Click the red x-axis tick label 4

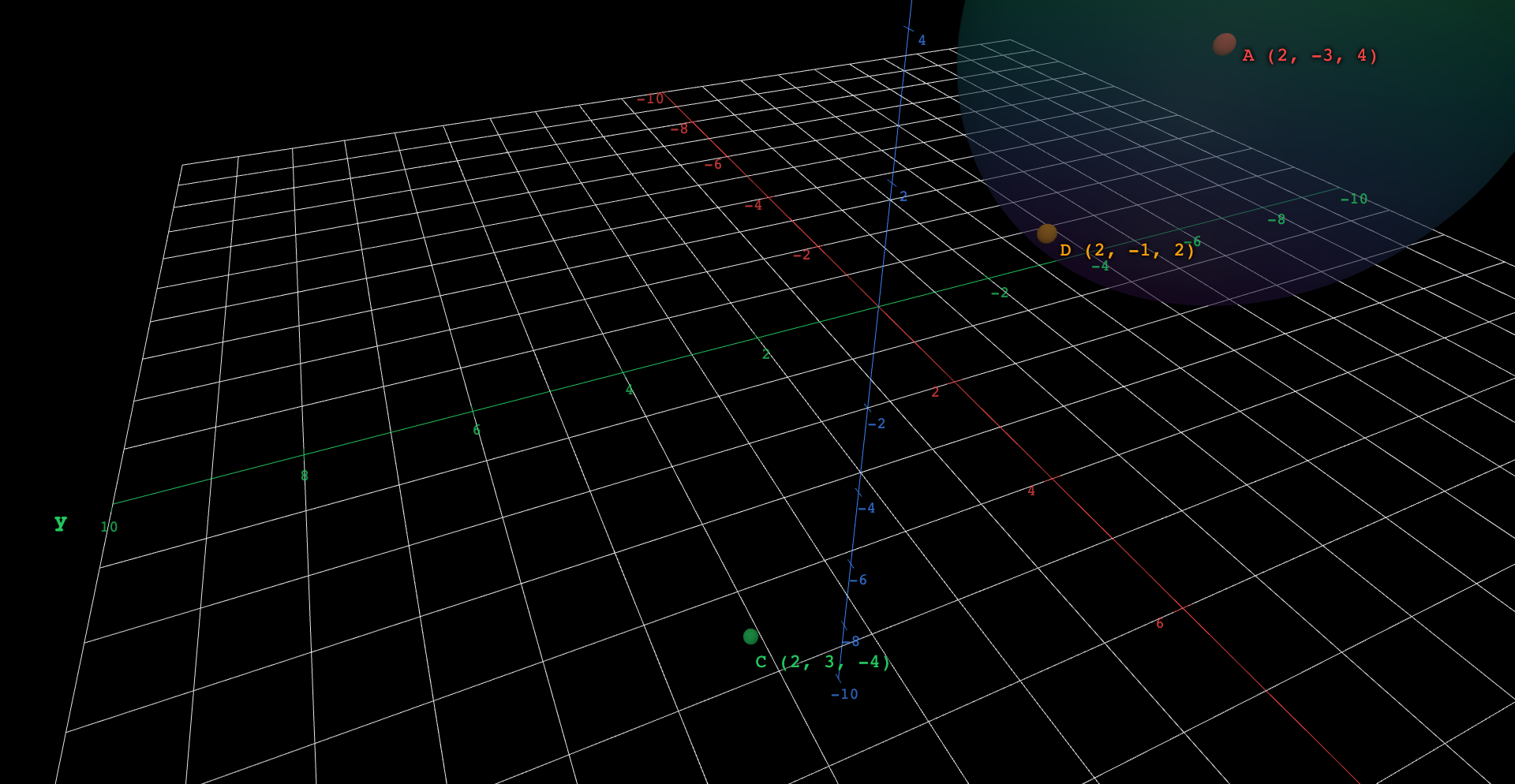[x=1031, y=491]
